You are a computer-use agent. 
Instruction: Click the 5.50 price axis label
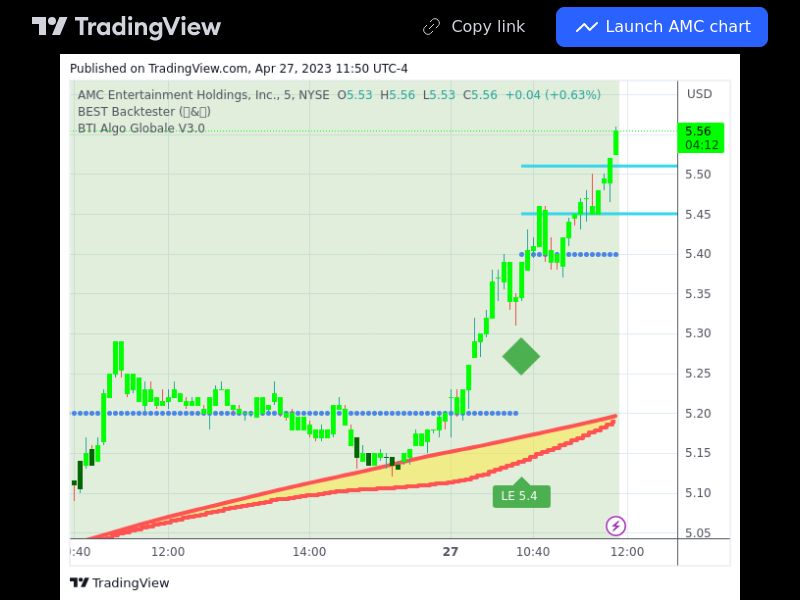point(697,174)
